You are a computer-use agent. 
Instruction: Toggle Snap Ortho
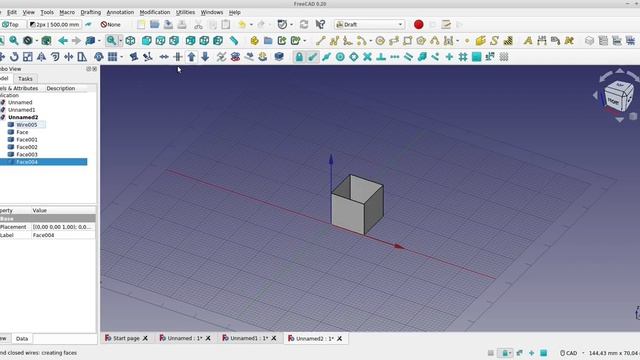[449, 57]
